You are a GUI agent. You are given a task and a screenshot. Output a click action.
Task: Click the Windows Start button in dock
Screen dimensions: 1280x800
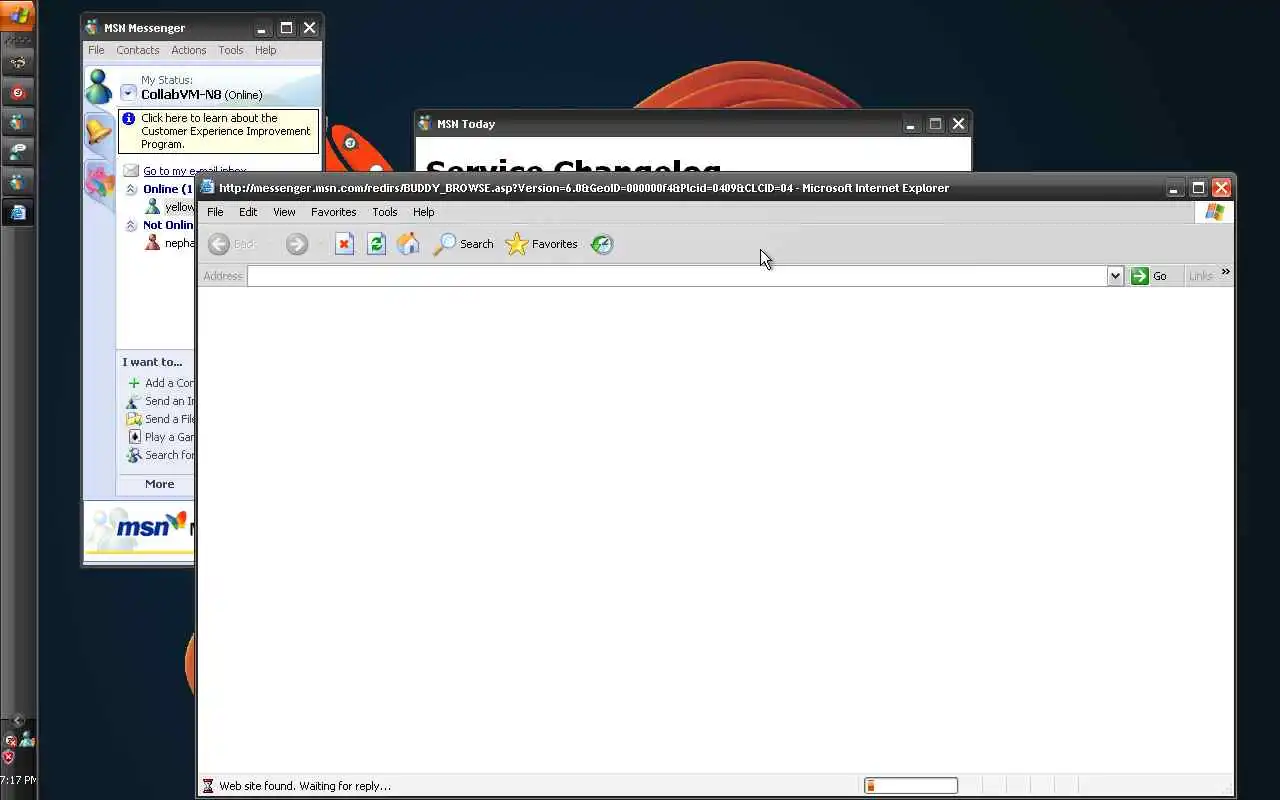pos(18,15)
